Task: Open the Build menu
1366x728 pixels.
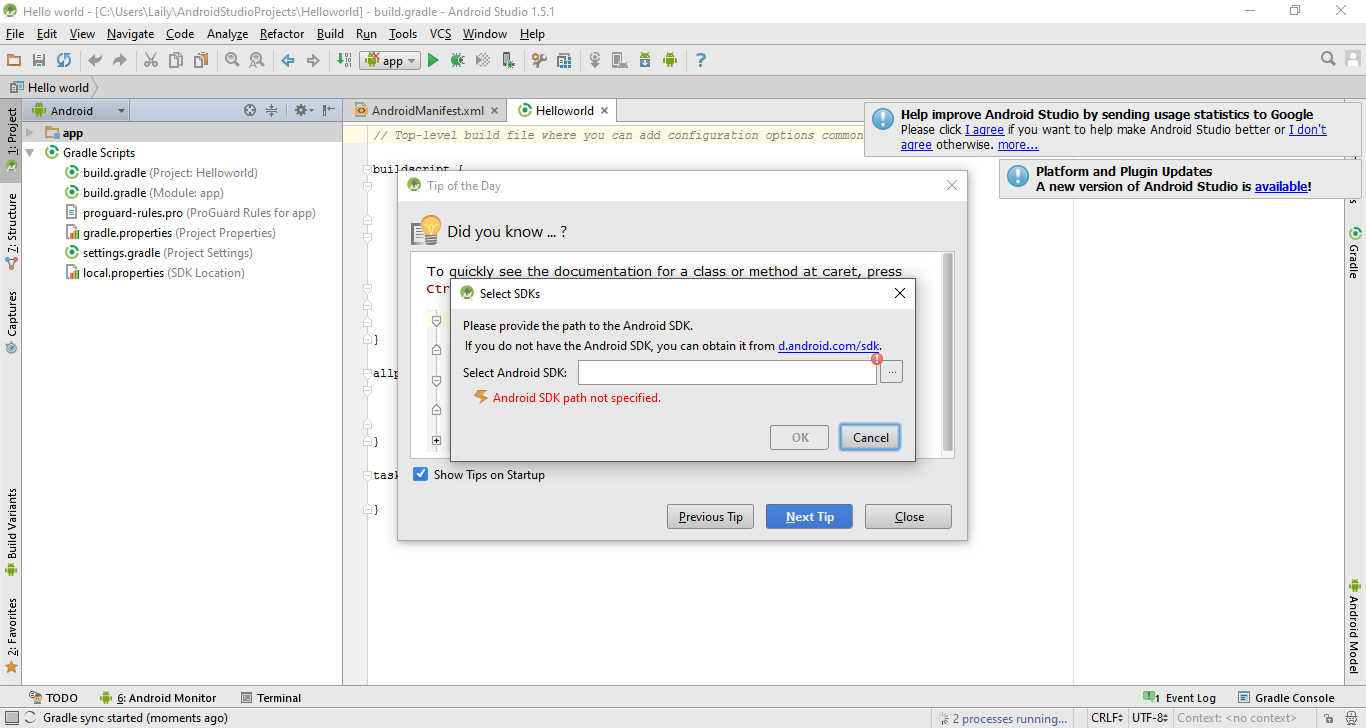Action: 330,34
